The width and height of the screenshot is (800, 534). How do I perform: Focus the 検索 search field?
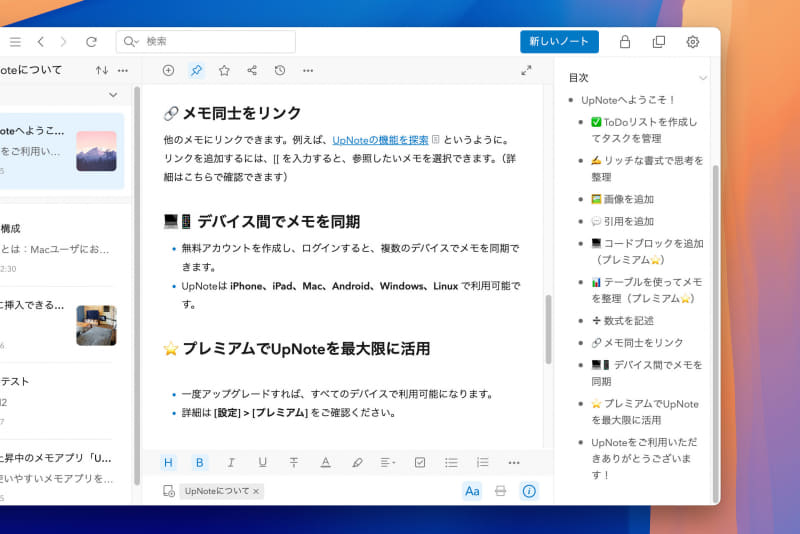coord(206,41)
